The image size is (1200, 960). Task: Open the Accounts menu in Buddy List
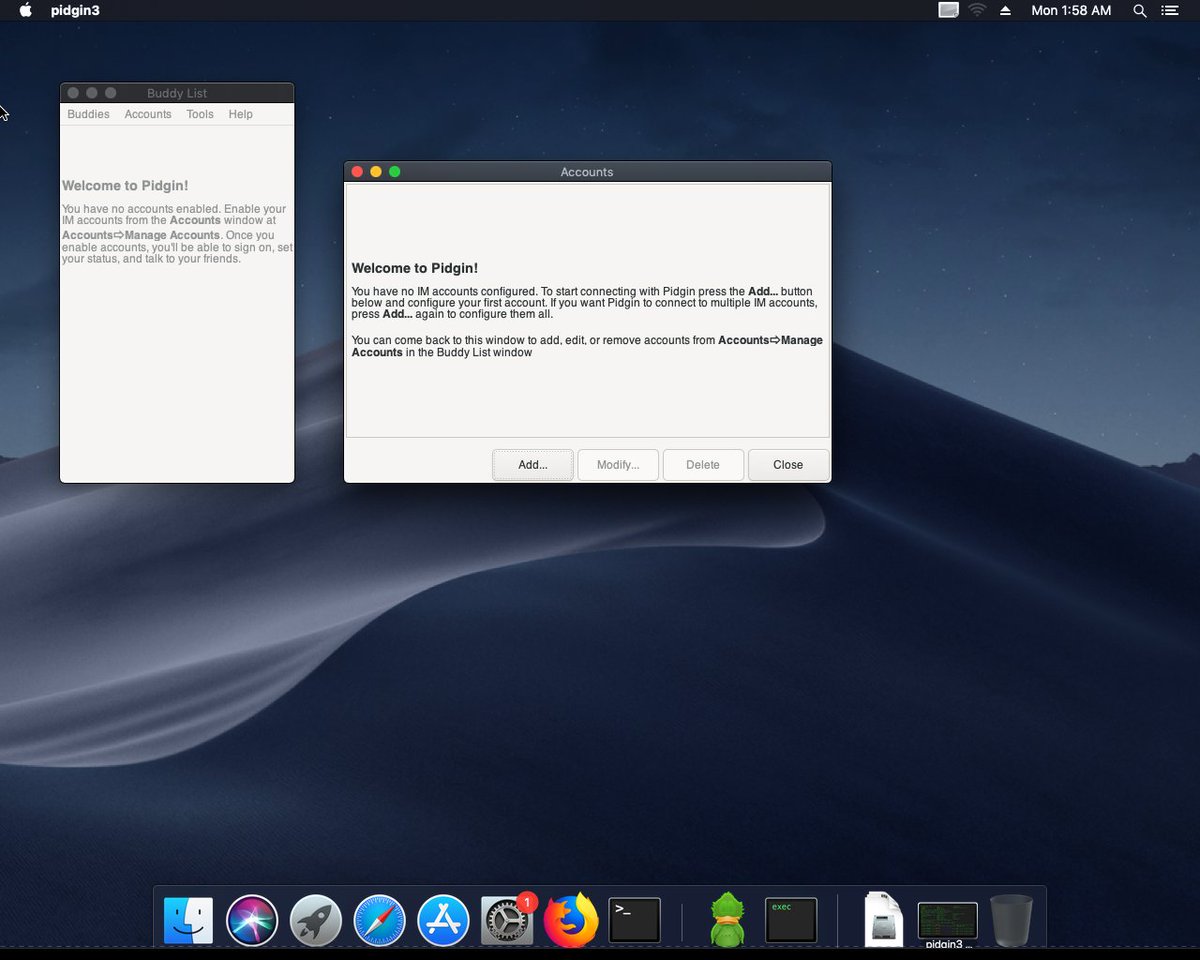tap(148, 114)
